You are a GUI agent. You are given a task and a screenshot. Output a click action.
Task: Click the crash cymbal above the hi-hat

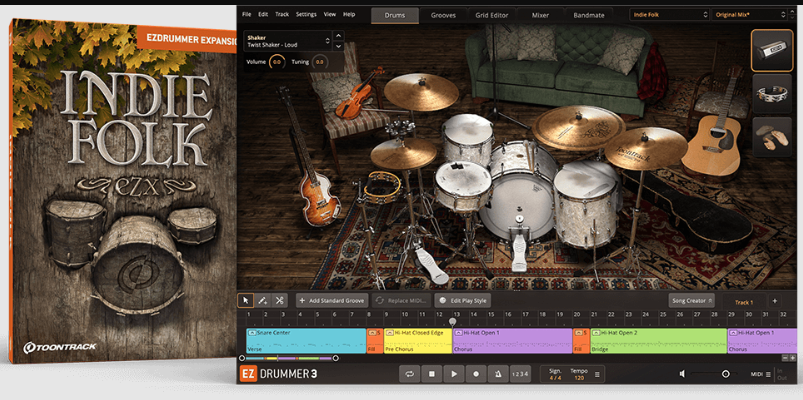421,92
